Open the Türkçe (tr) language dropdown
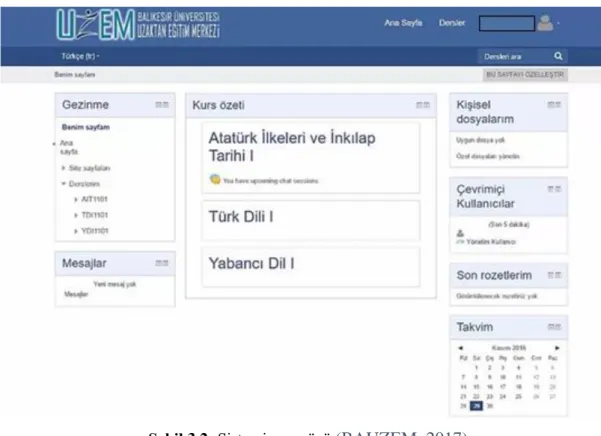The width and height of the screenshot is (601, 436). tap(80, 56)
